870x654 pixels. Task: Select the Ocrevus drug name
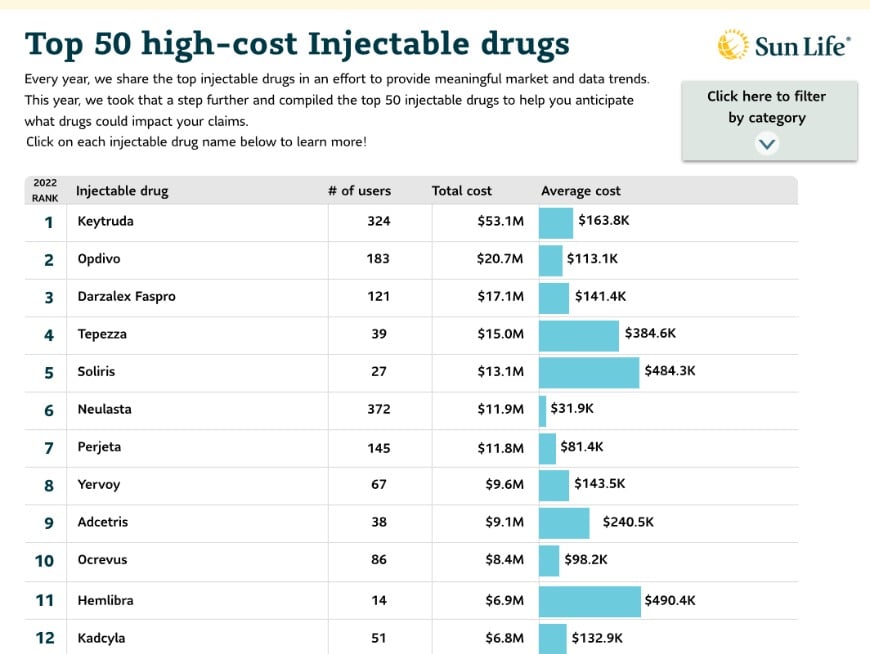(99, 561)
